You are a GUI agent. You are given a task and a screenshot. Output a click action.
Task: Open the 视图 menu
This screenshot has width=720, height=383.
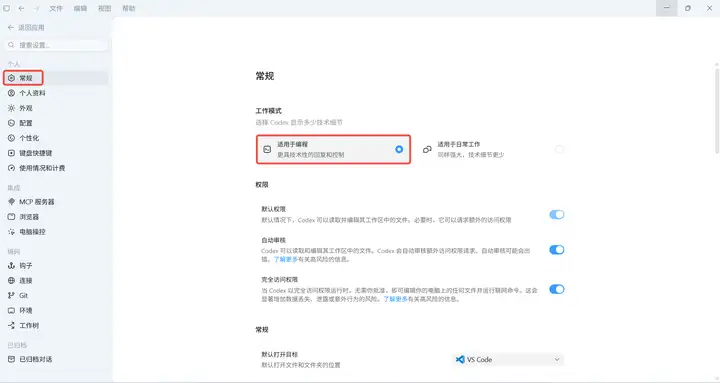[105, 8]
